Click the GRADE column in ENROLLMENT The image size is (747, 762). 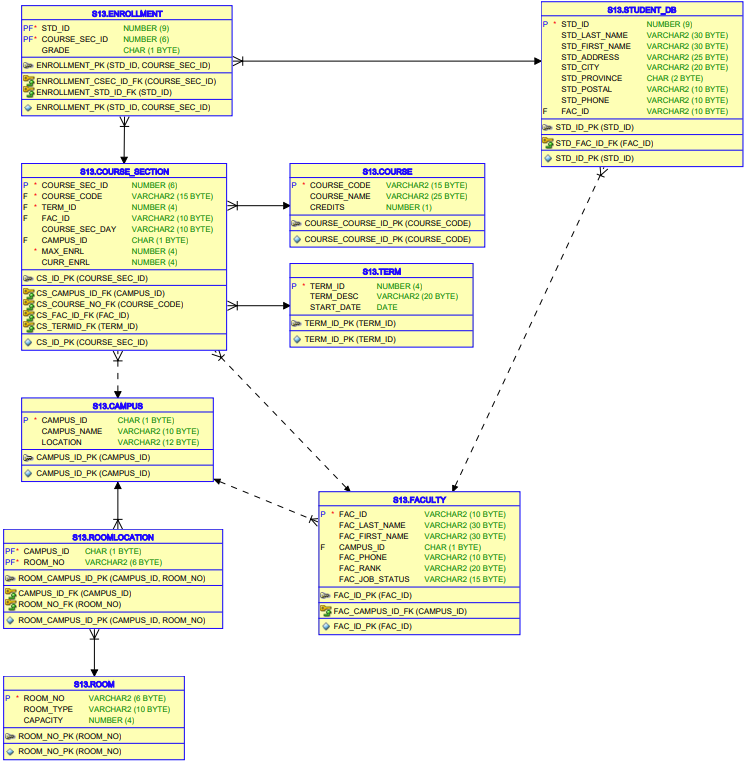click(x=126, y=51)
